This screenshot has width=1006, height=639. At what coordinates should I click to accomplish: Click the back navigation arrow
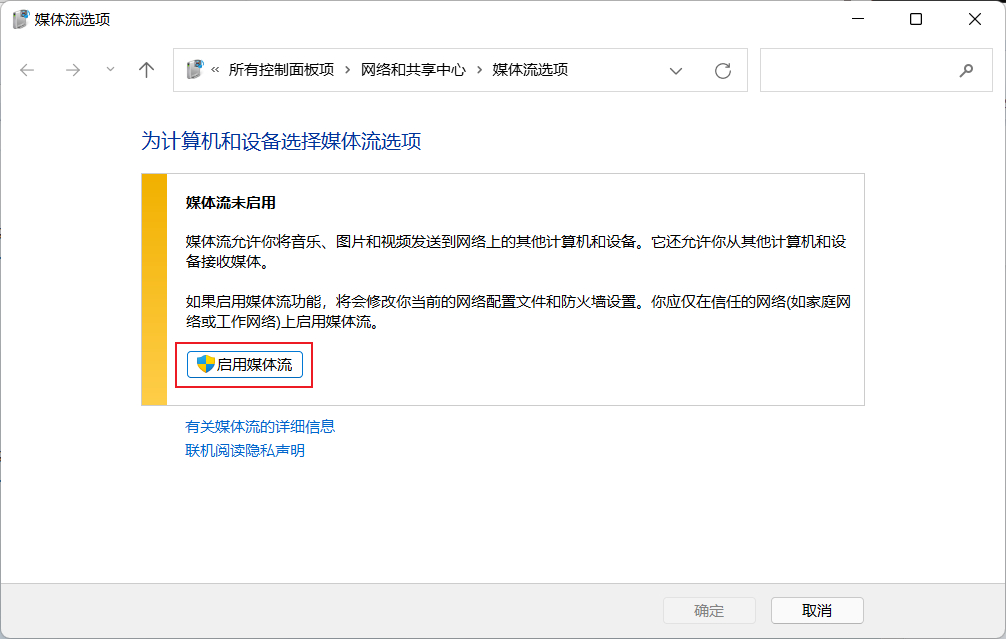click(x=27, y=70)
